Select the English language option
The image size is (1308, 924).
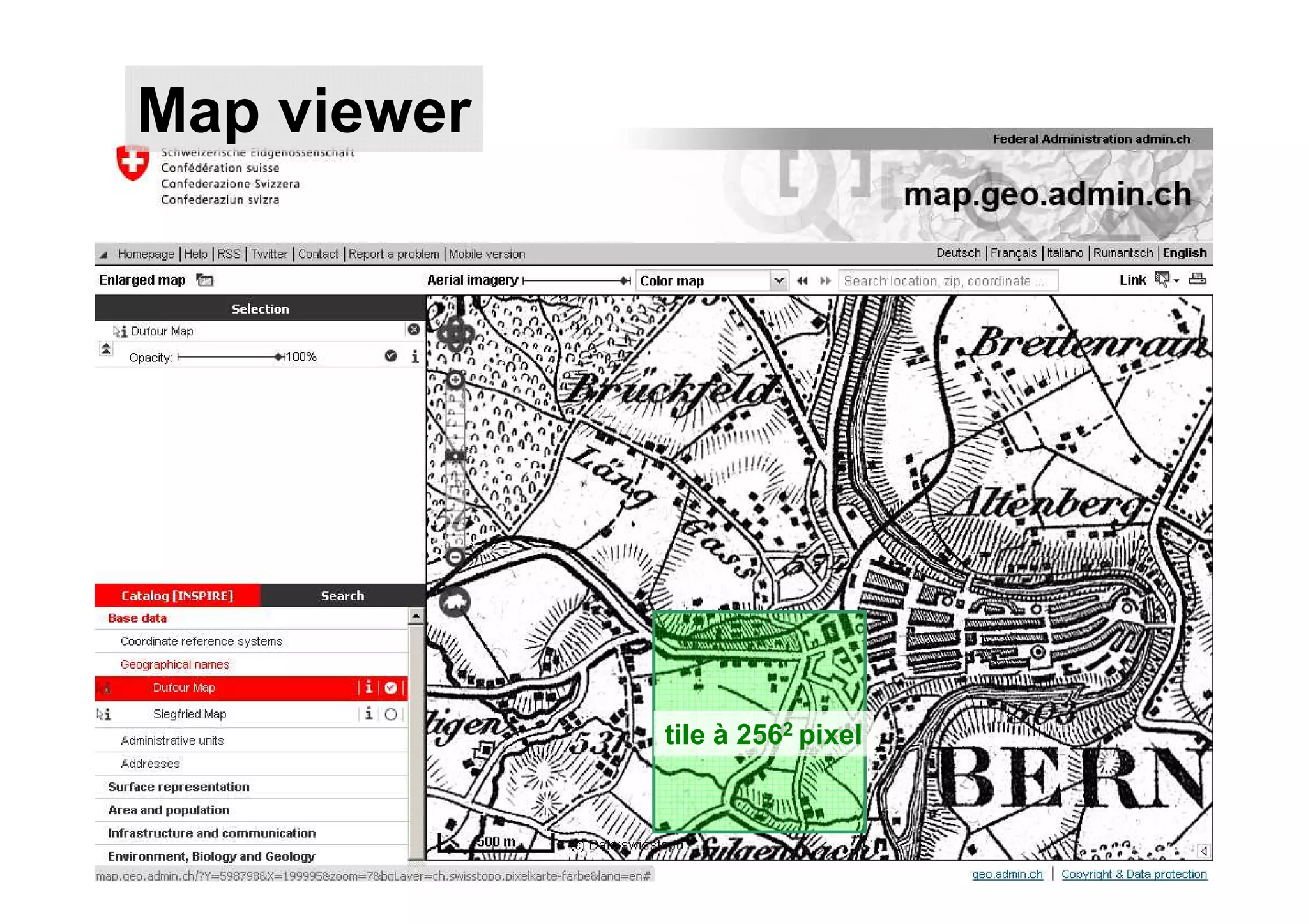coord(1184,252)
